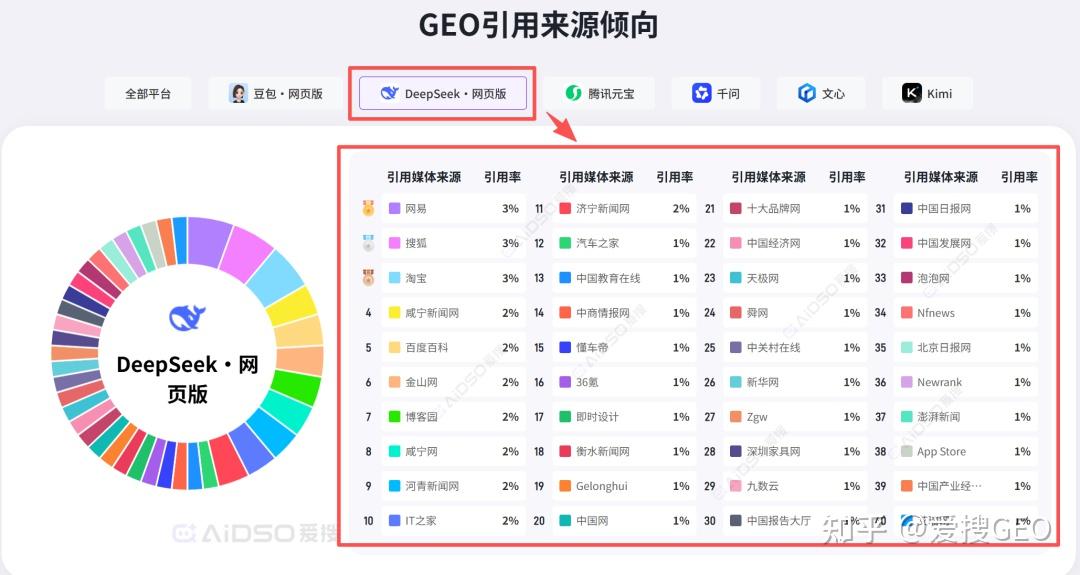Click the 中关村在线 row
This screenshot has height=575, width=1080.
(795, 347)
